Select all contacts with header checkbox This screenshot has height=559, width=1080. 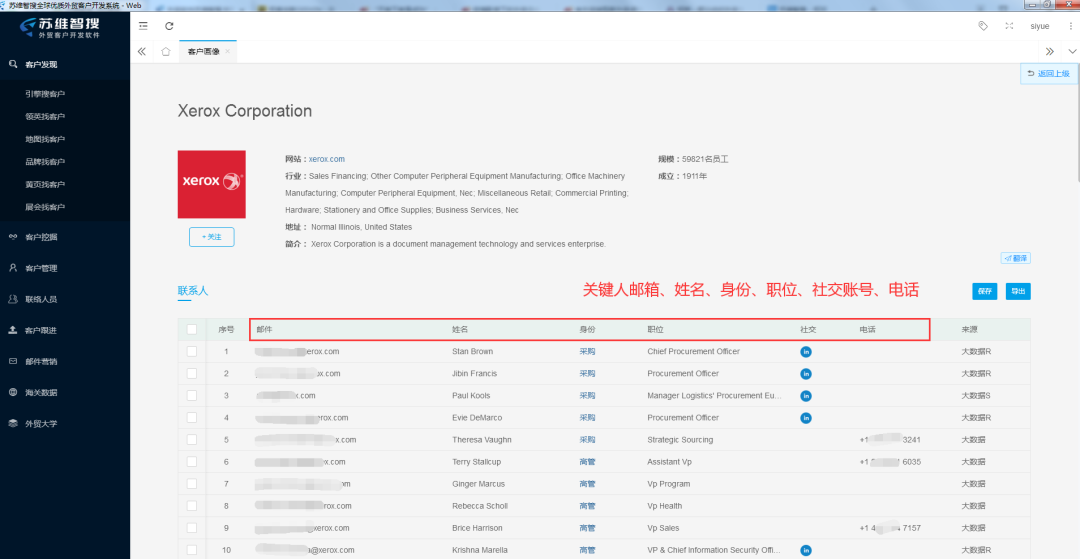tap(191, 330)
